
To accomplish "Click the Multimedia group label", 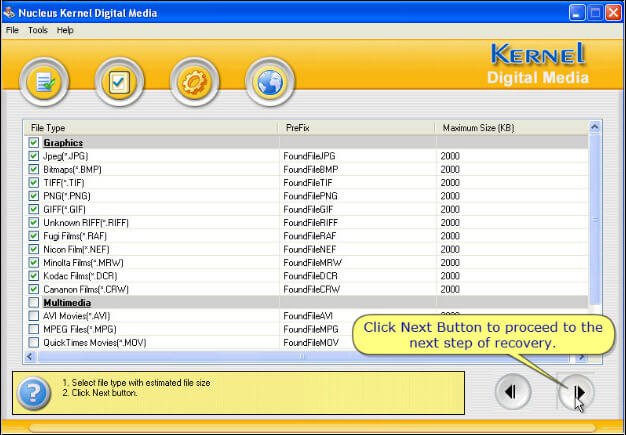I will 67,303.
